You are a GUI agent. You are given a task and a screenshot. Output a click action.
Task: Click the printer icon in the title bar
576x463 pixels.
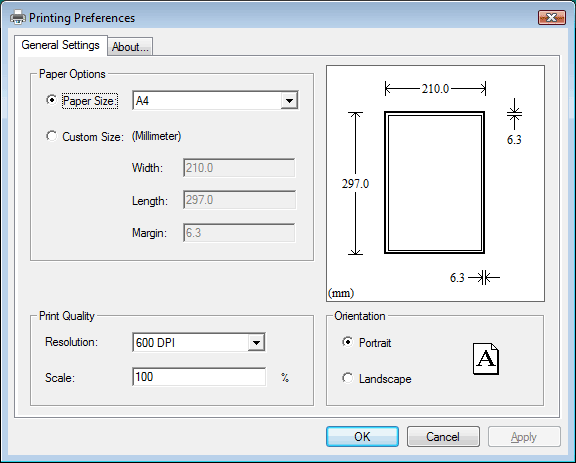point(18,18)
